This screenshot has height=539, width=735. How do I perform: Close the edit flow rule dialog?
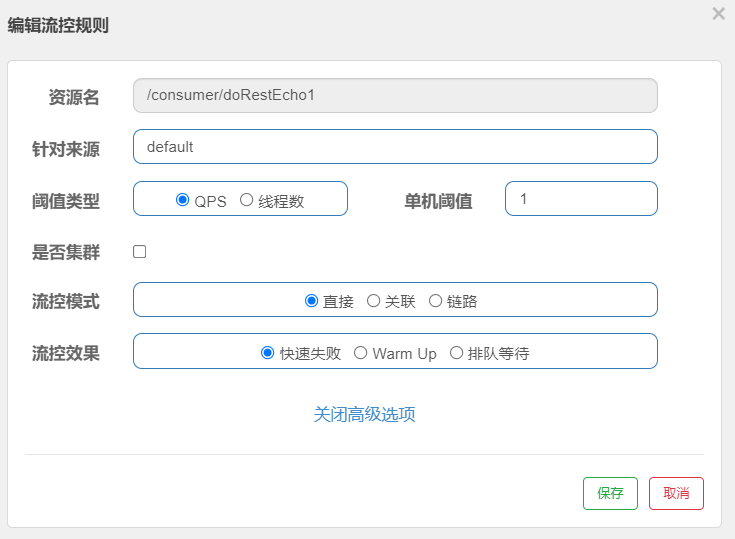(x=718, y=14)
